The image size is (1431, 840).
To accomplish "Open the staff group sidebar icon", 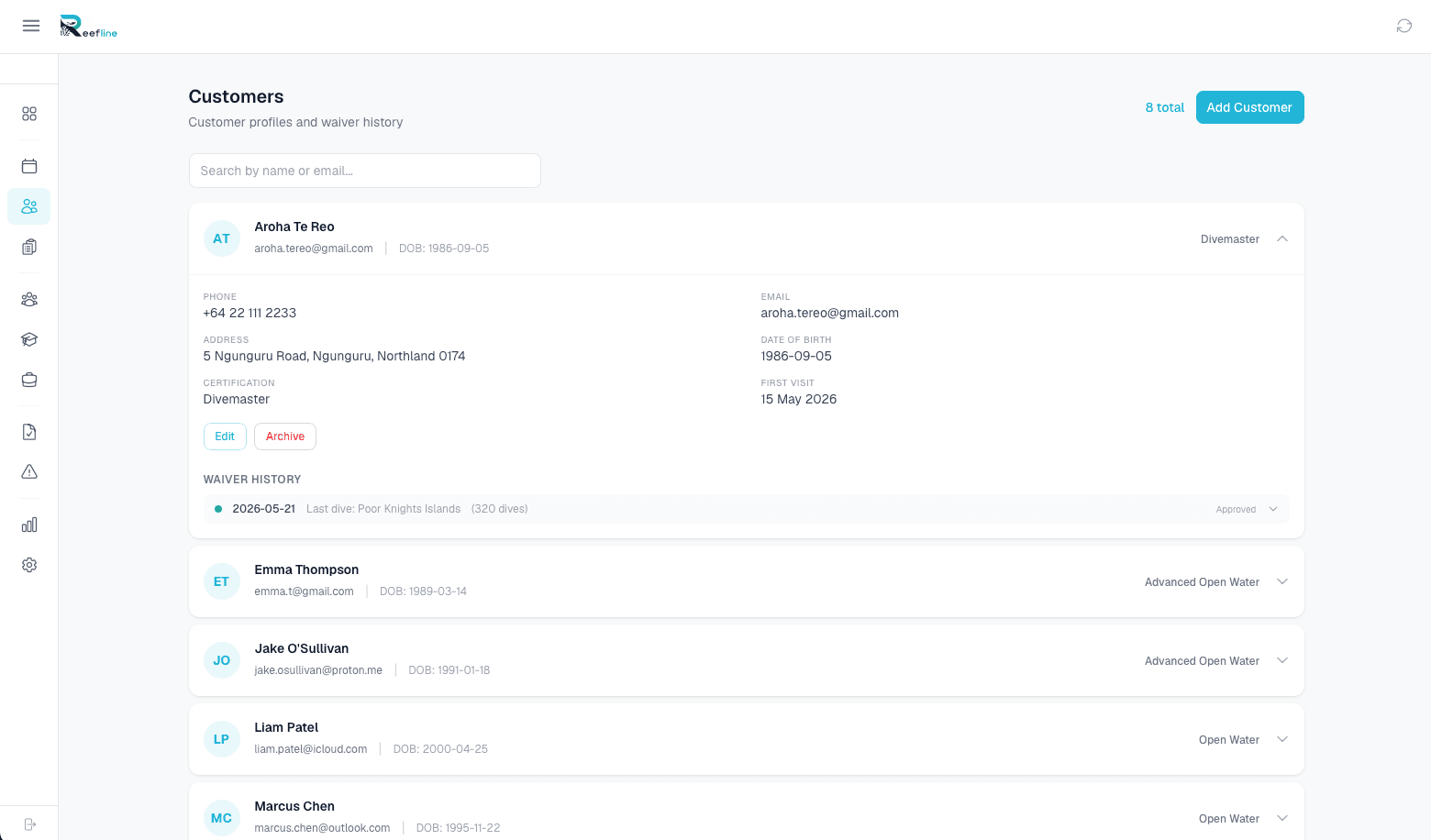I will pos(29,299).
